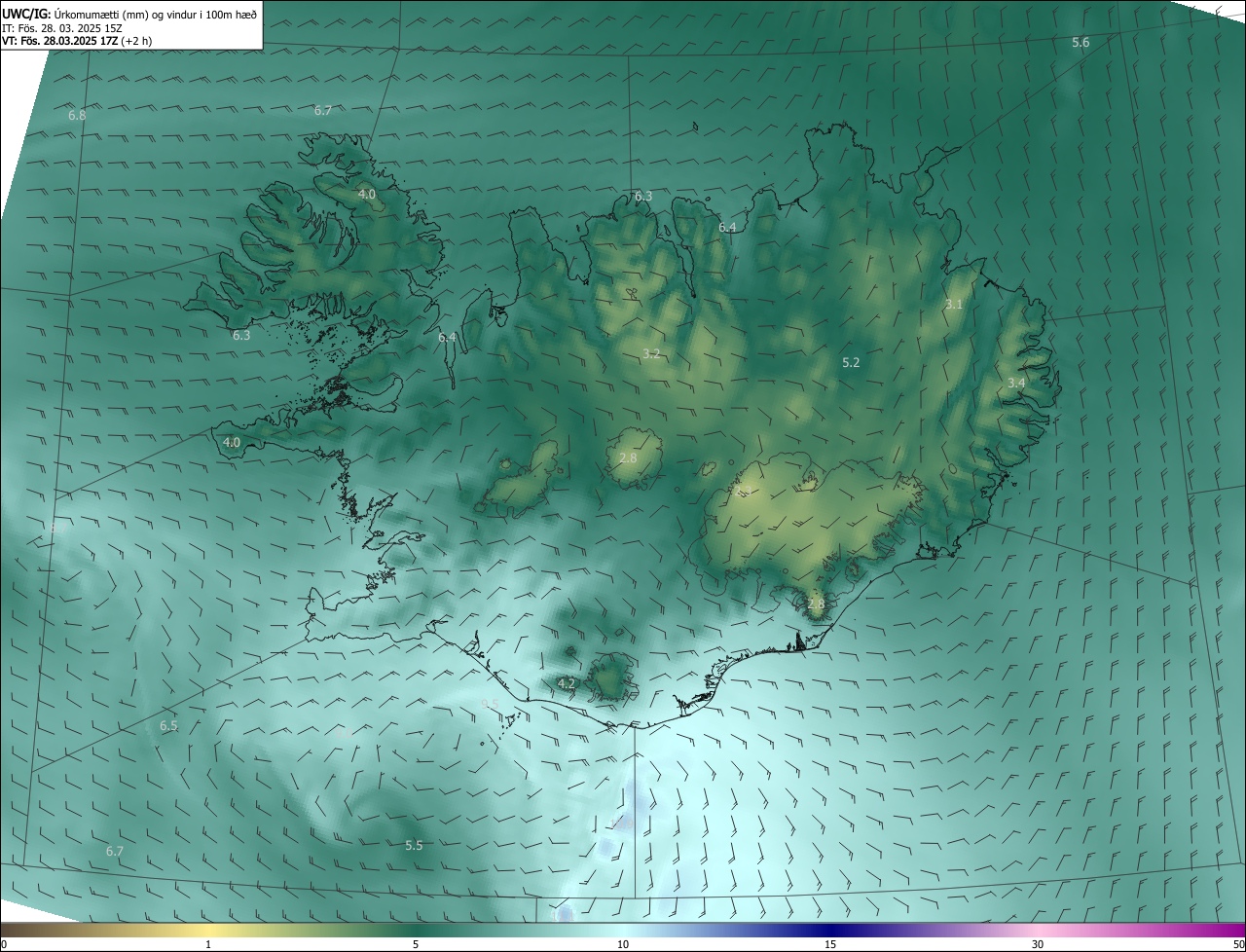Click the faint 9.5 value on the south coast
This screenshot has height=952, width=1246.
click(x=490, y=704)
